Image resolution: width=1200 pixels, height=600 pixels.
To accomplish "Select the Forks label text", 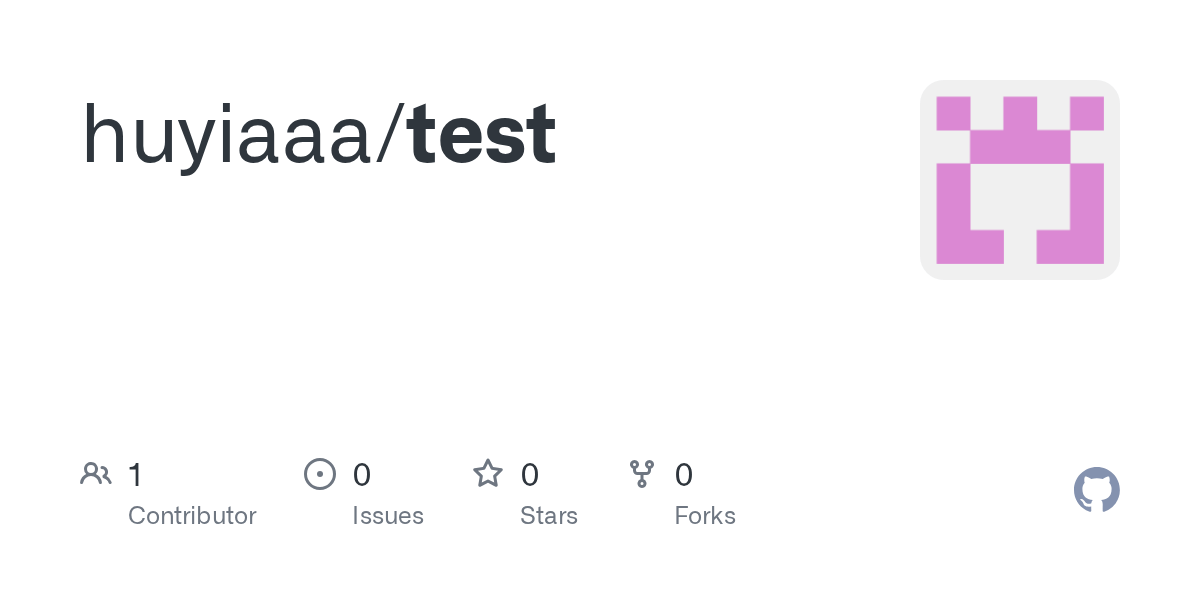I will (x=705, y=516).
